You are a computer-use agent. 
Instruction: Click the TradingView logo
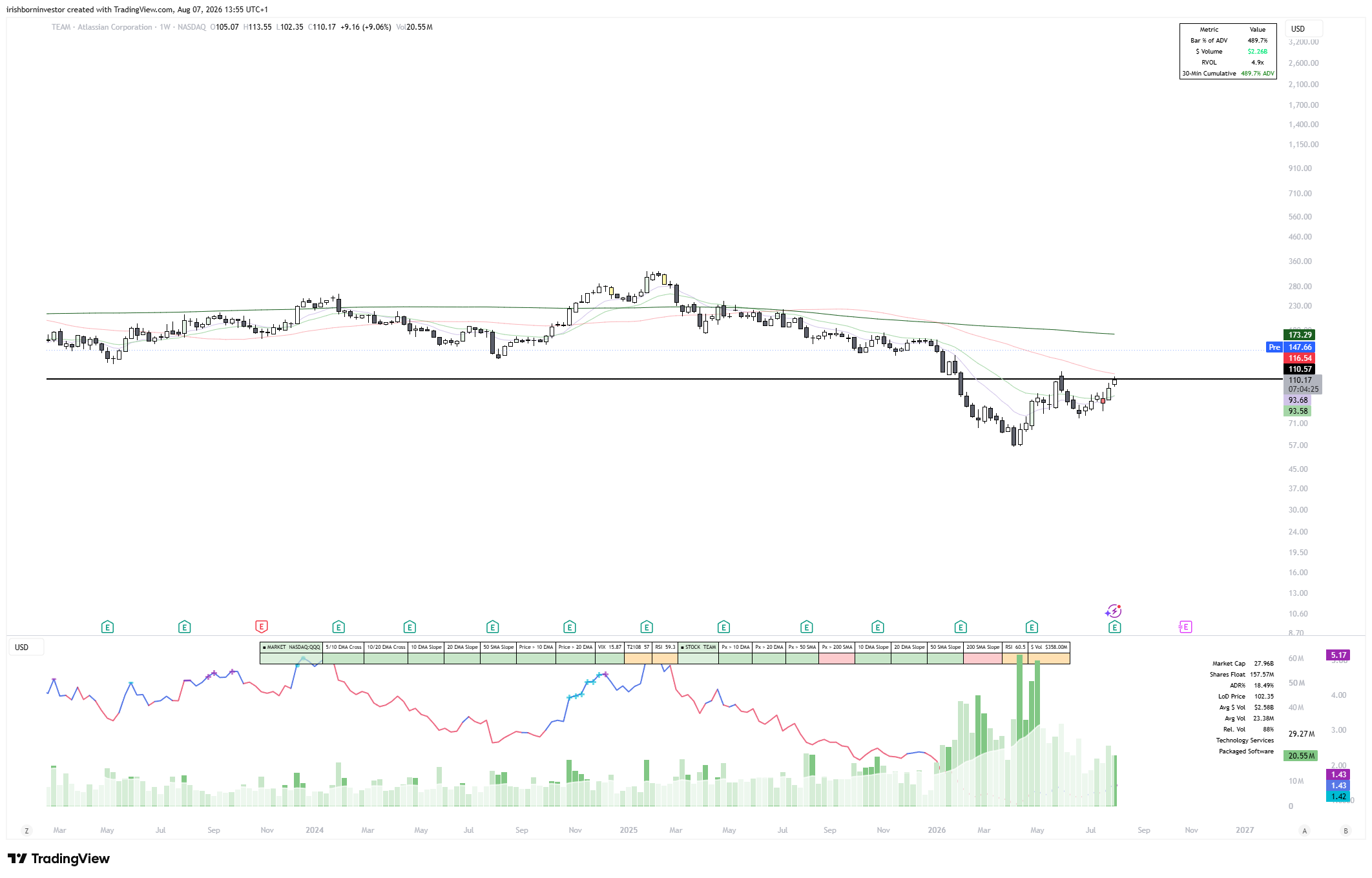pos(59,859)
